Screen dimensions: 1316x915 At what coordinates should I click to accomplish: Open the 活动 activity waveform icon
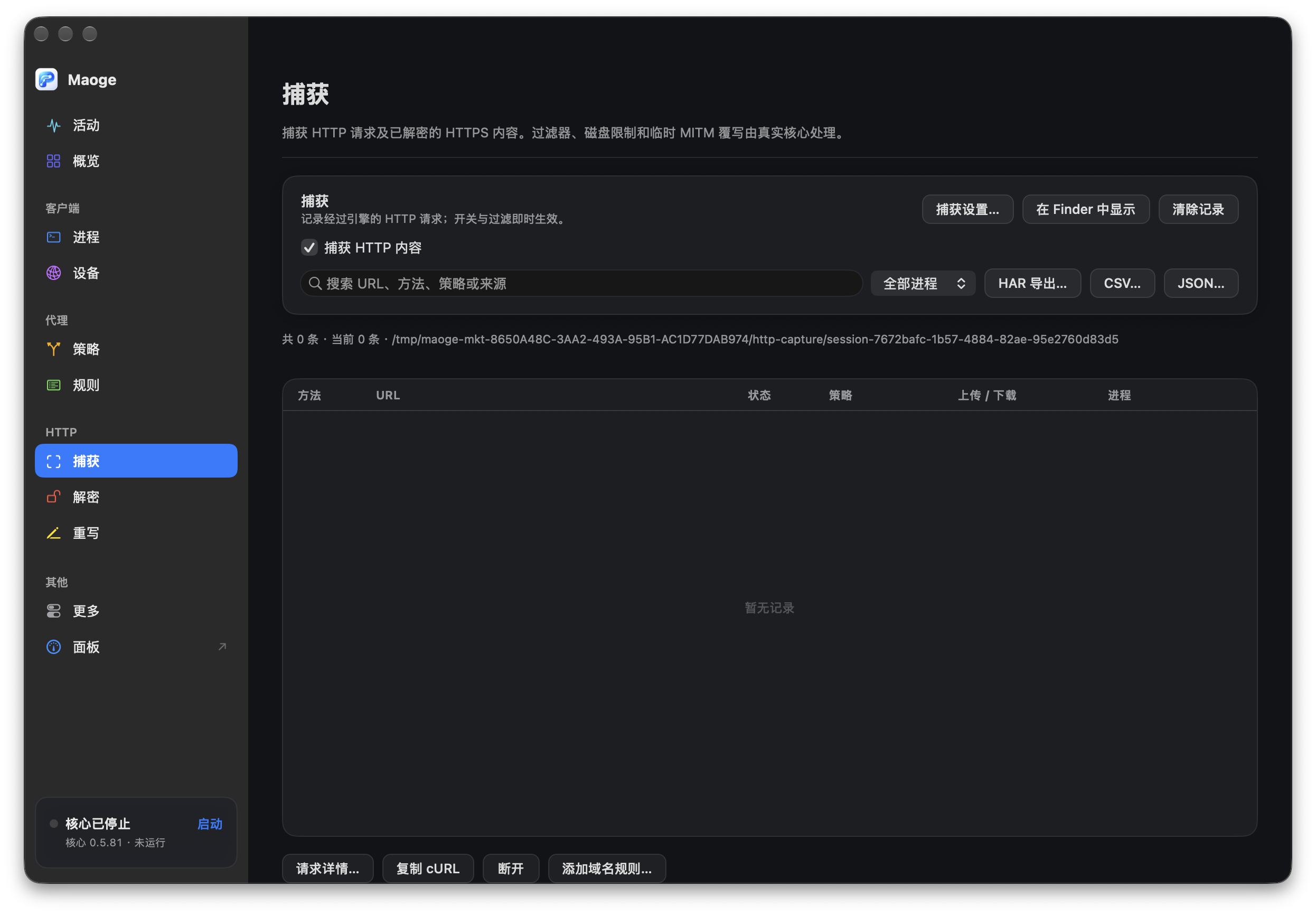(x=53, y=125)
